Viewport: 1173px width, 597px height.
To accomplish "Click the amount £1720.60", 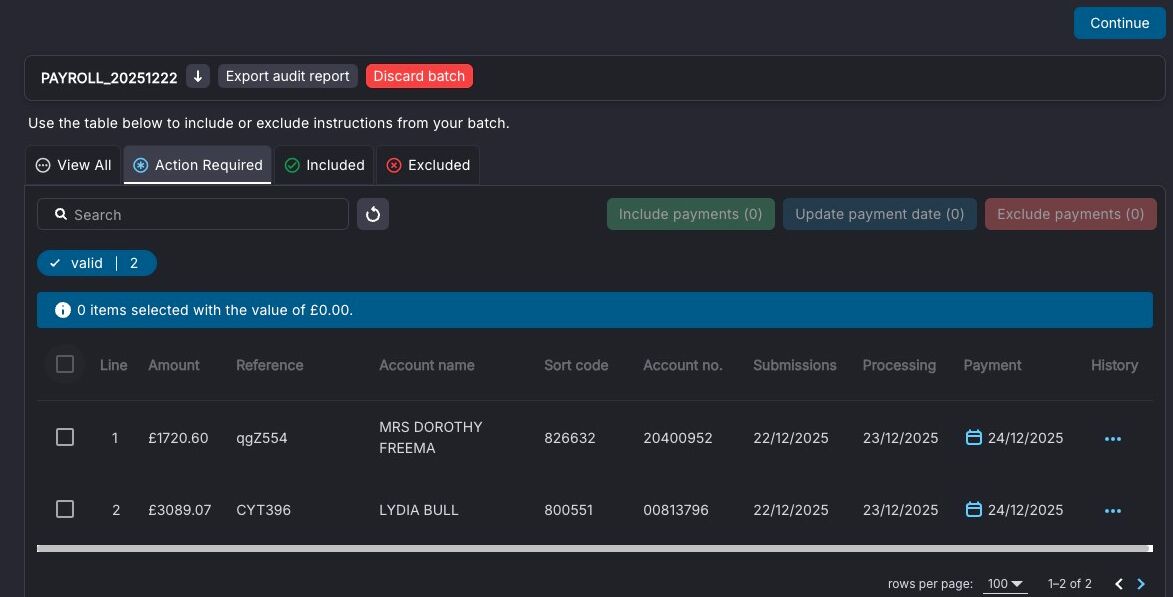I will coord(178,438).
